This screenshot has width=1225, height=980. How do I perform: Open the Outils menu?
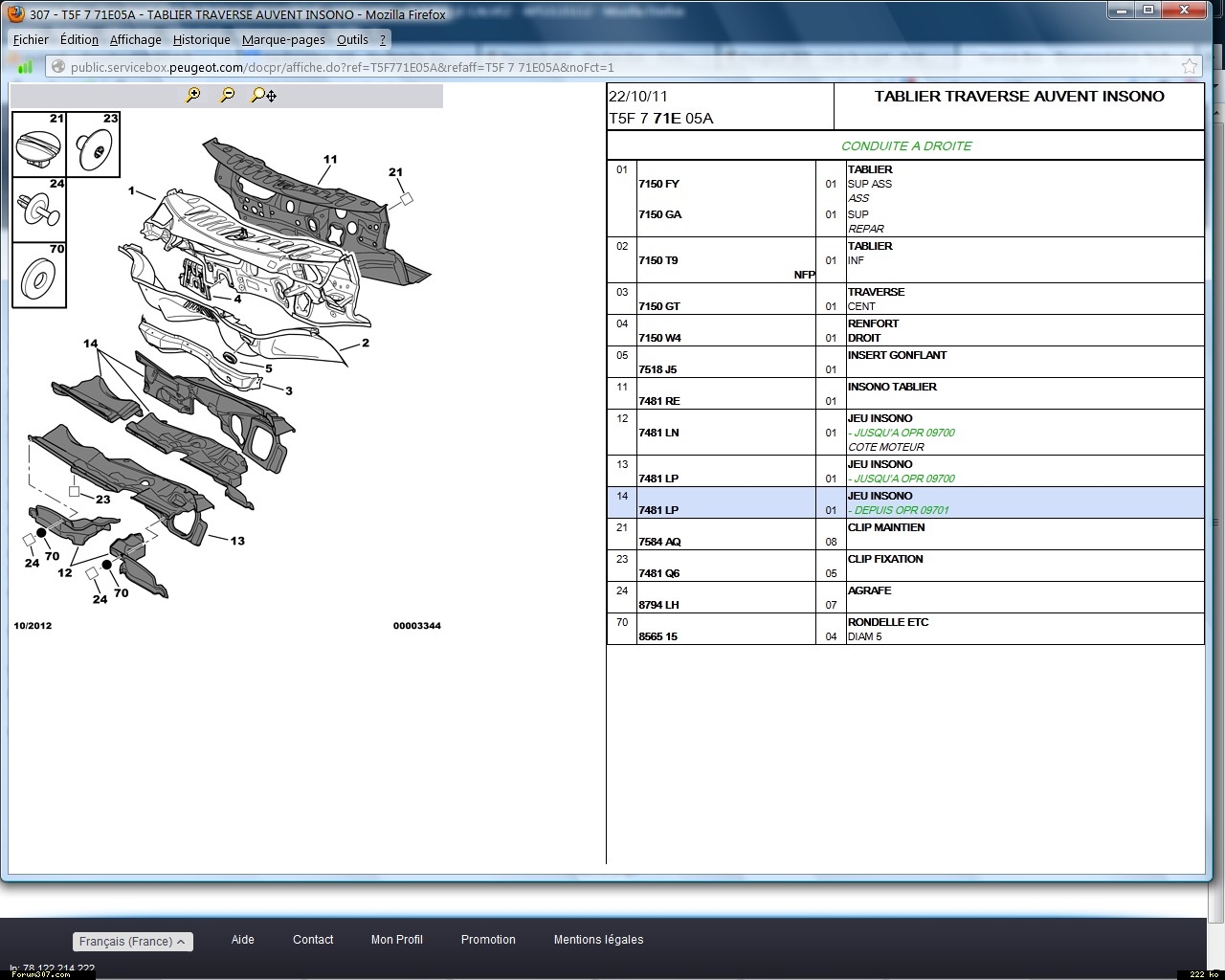tap(352, 39)
